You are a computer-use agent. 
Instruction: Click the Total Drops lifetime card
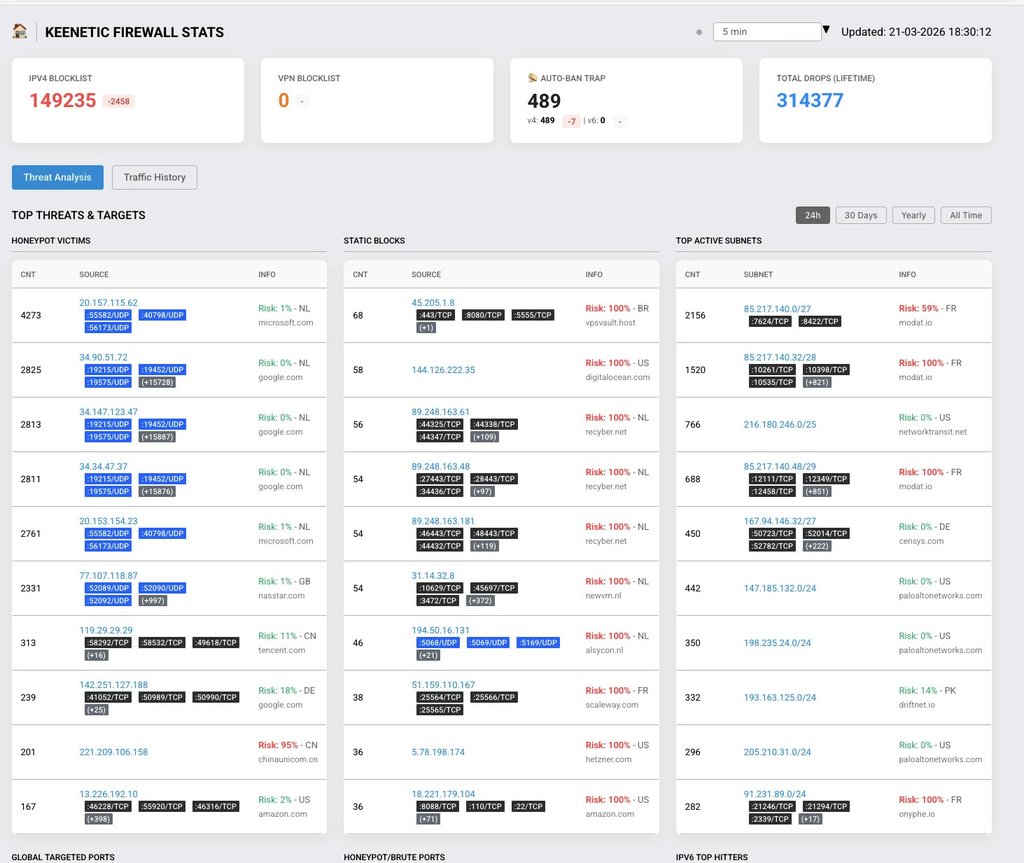point(875,100)
